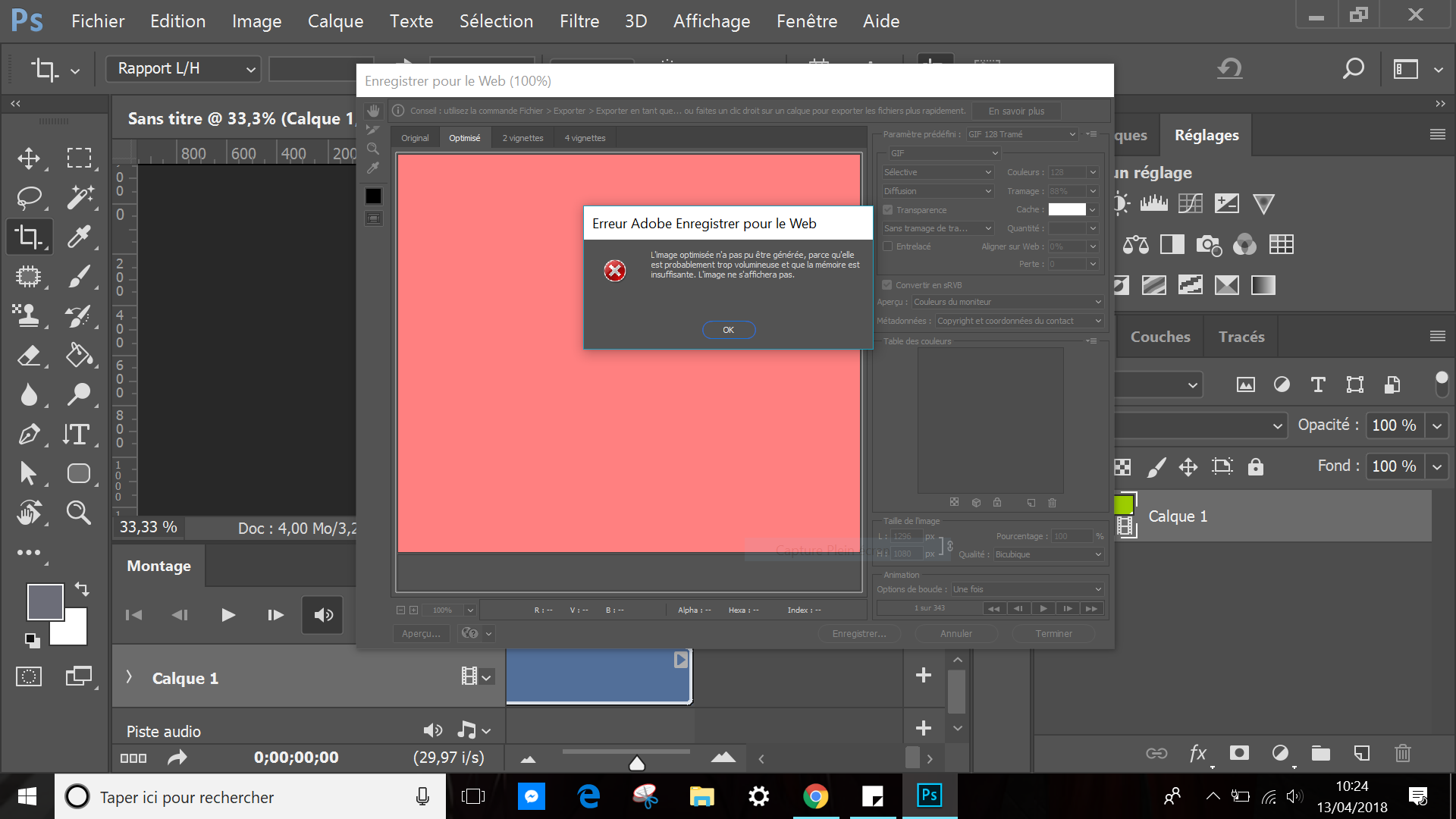Open the Sélective palette dropdown
Screen dimensions: 1456x819
point(938,172)
